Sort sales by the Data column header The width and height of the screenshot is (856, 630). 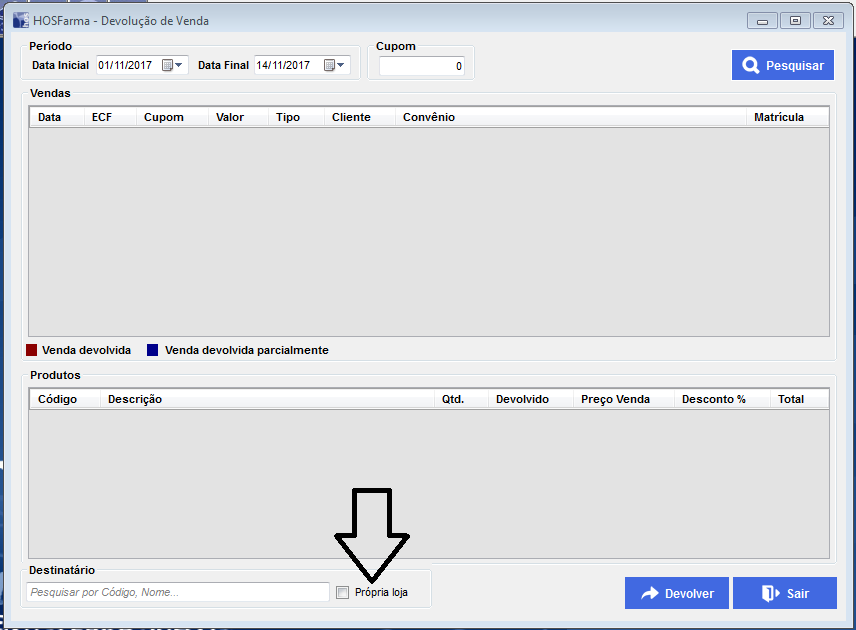[x=50, y=117]
